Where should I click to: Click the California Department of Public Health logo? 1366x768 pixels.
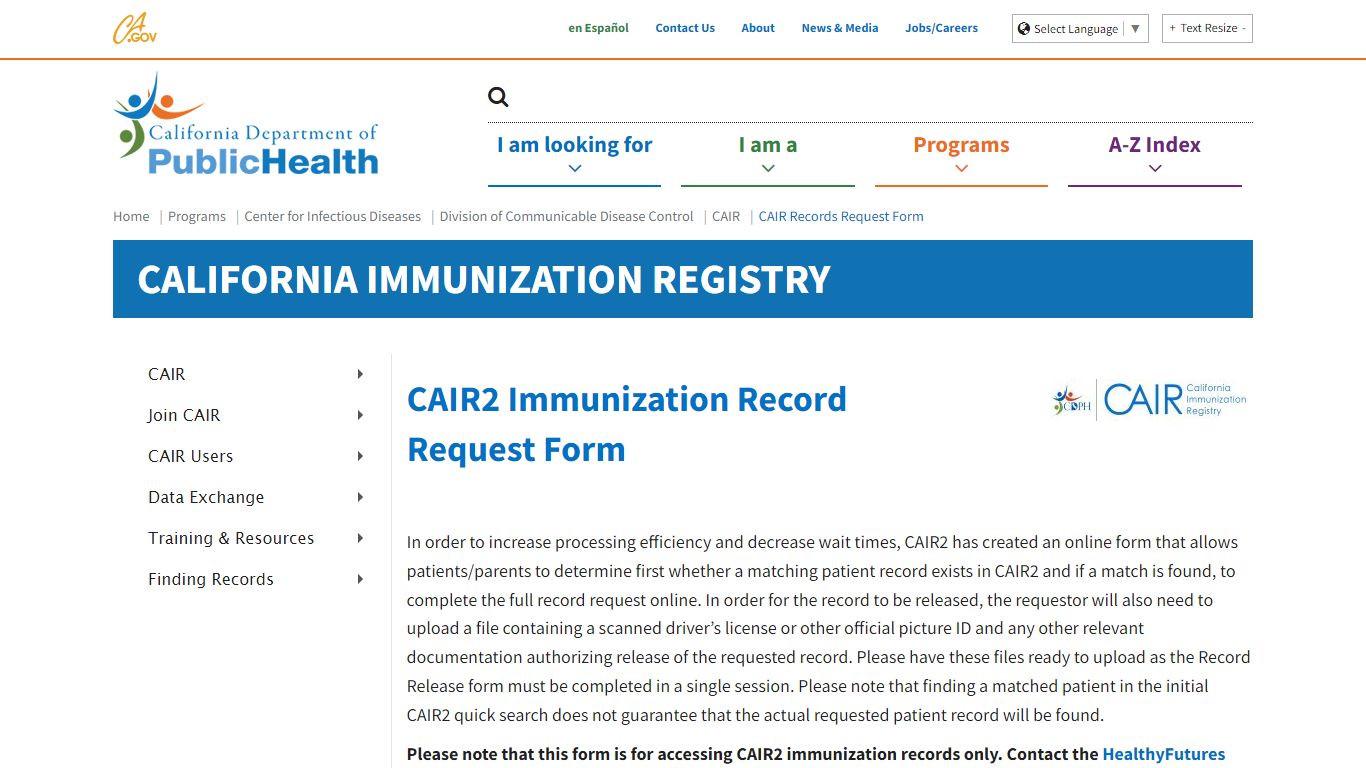[246, 124]
